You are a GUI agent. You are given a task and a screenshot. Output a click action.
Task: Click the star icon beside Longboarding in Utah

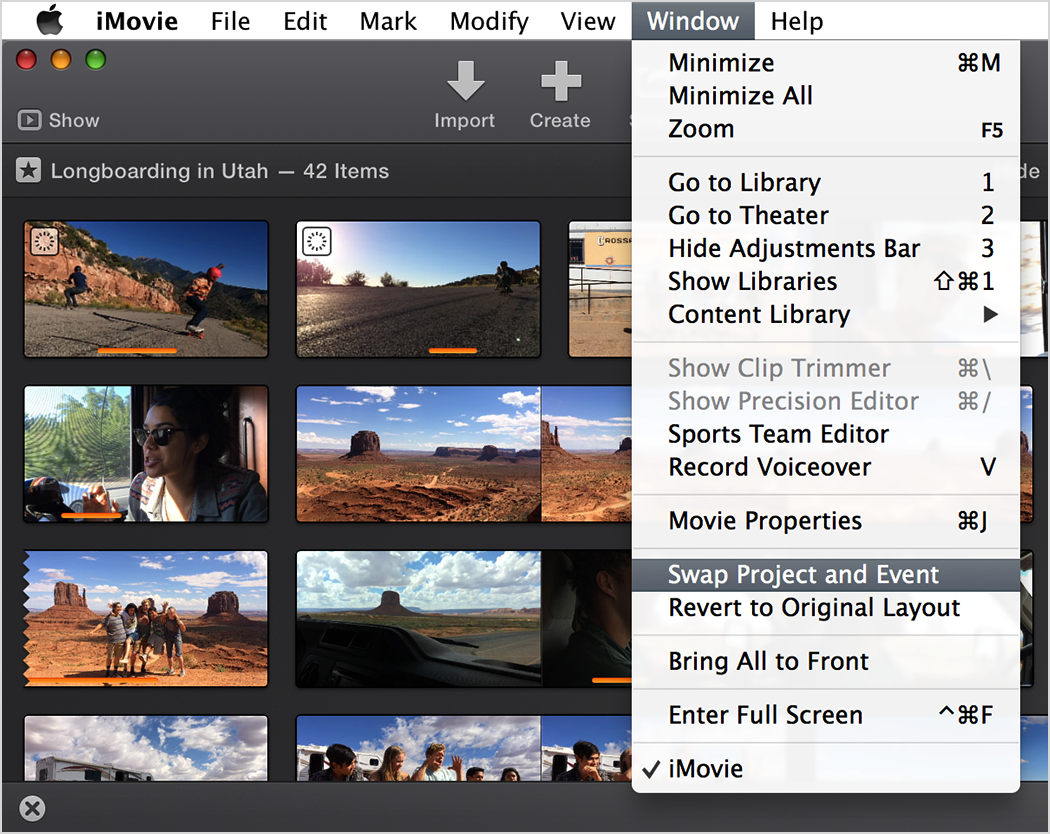28,170
